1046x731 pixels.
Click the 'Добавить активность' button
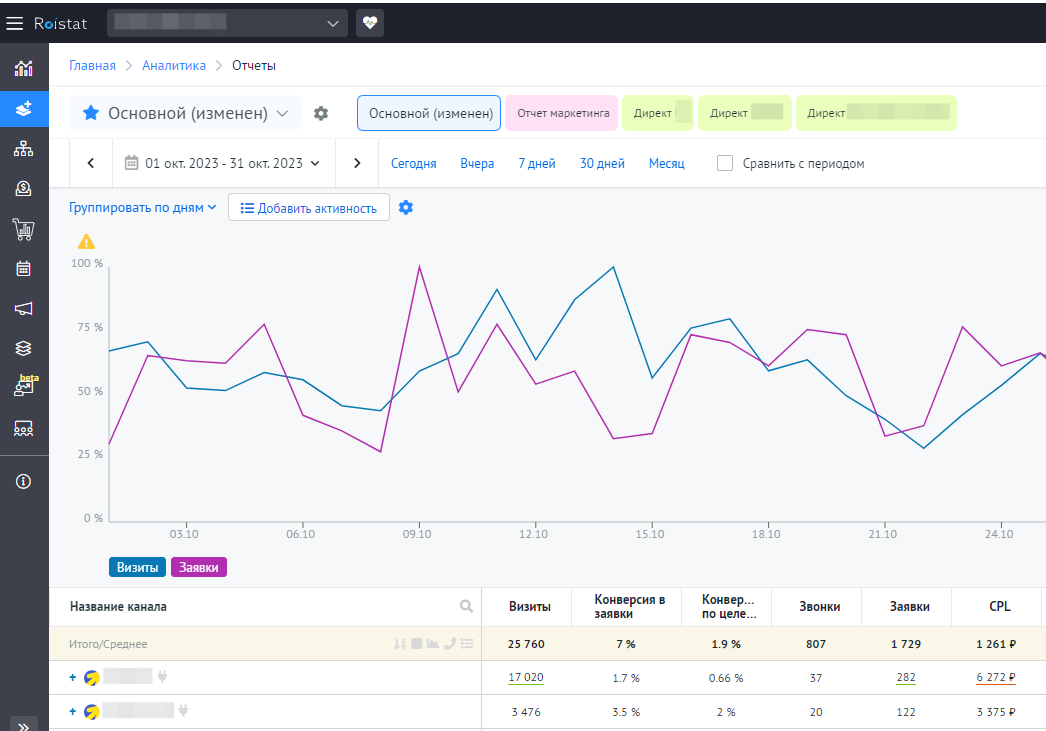click(x=308, y=208)
